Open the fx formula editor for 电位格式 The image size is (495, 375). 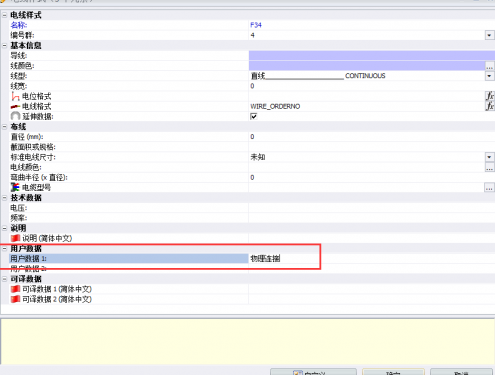[489, 96]
